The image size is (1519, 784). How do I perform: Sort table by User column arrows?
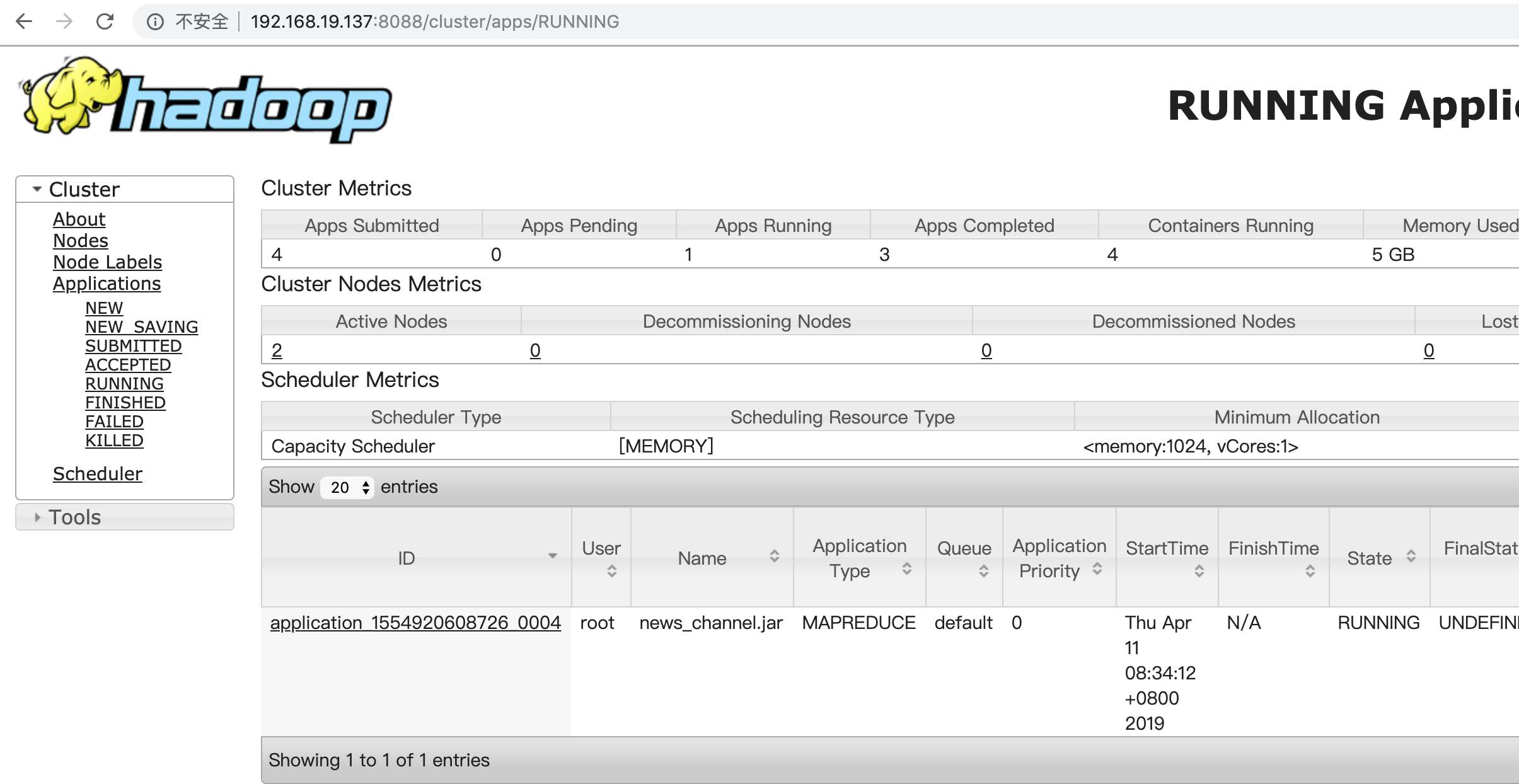coord(611,571)
